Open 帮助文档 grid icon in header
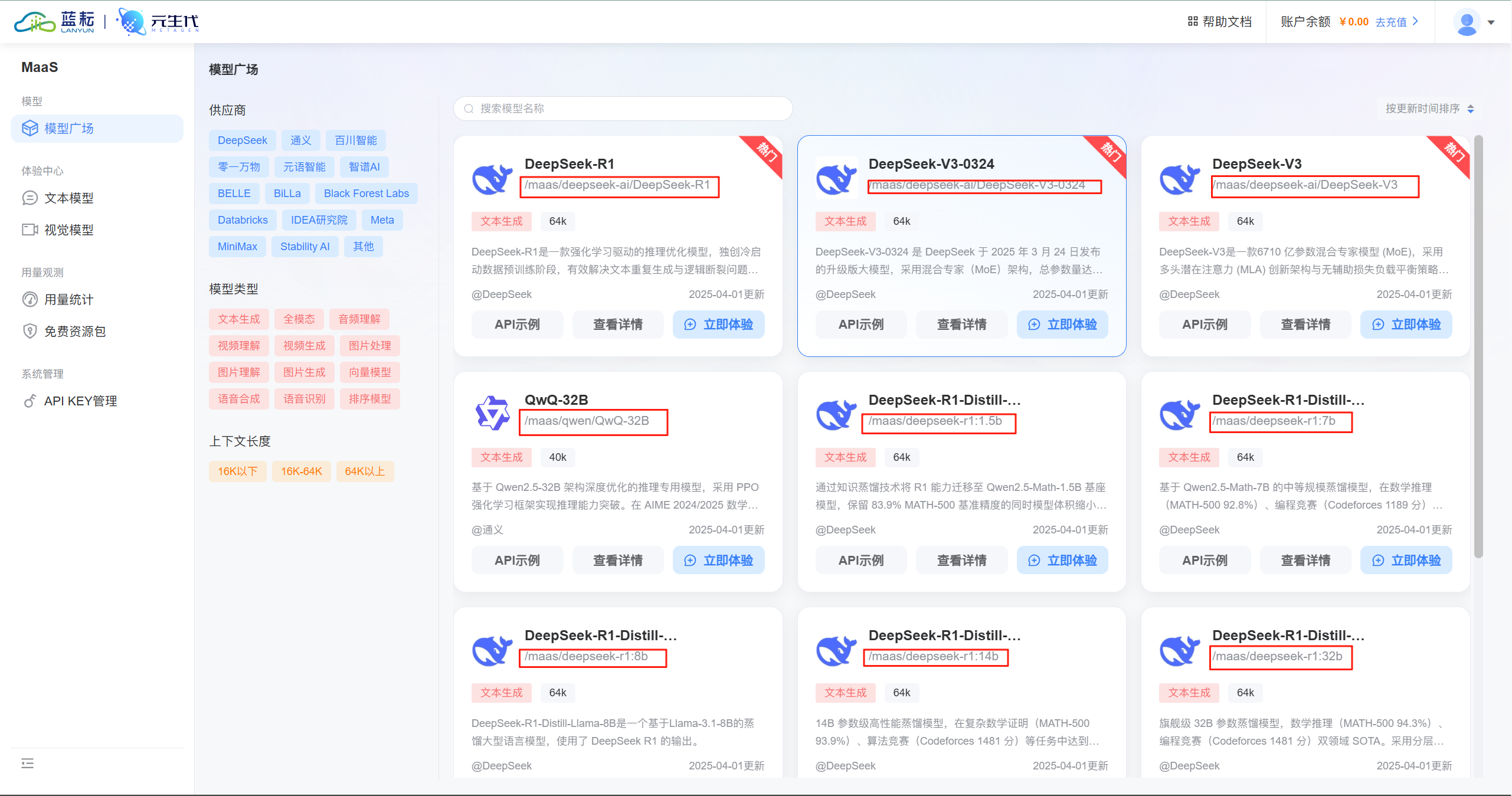This screenshot has width=1512, height=796. point(1193,22)
